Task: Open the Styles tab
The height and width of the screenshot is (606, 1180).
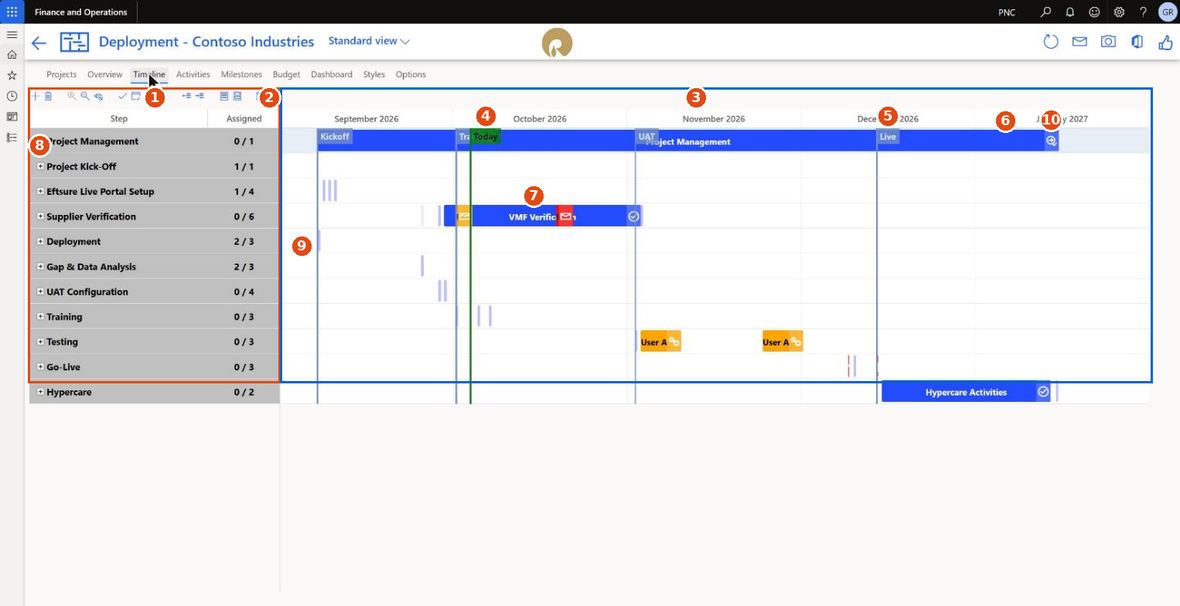Action: (374, 75)
